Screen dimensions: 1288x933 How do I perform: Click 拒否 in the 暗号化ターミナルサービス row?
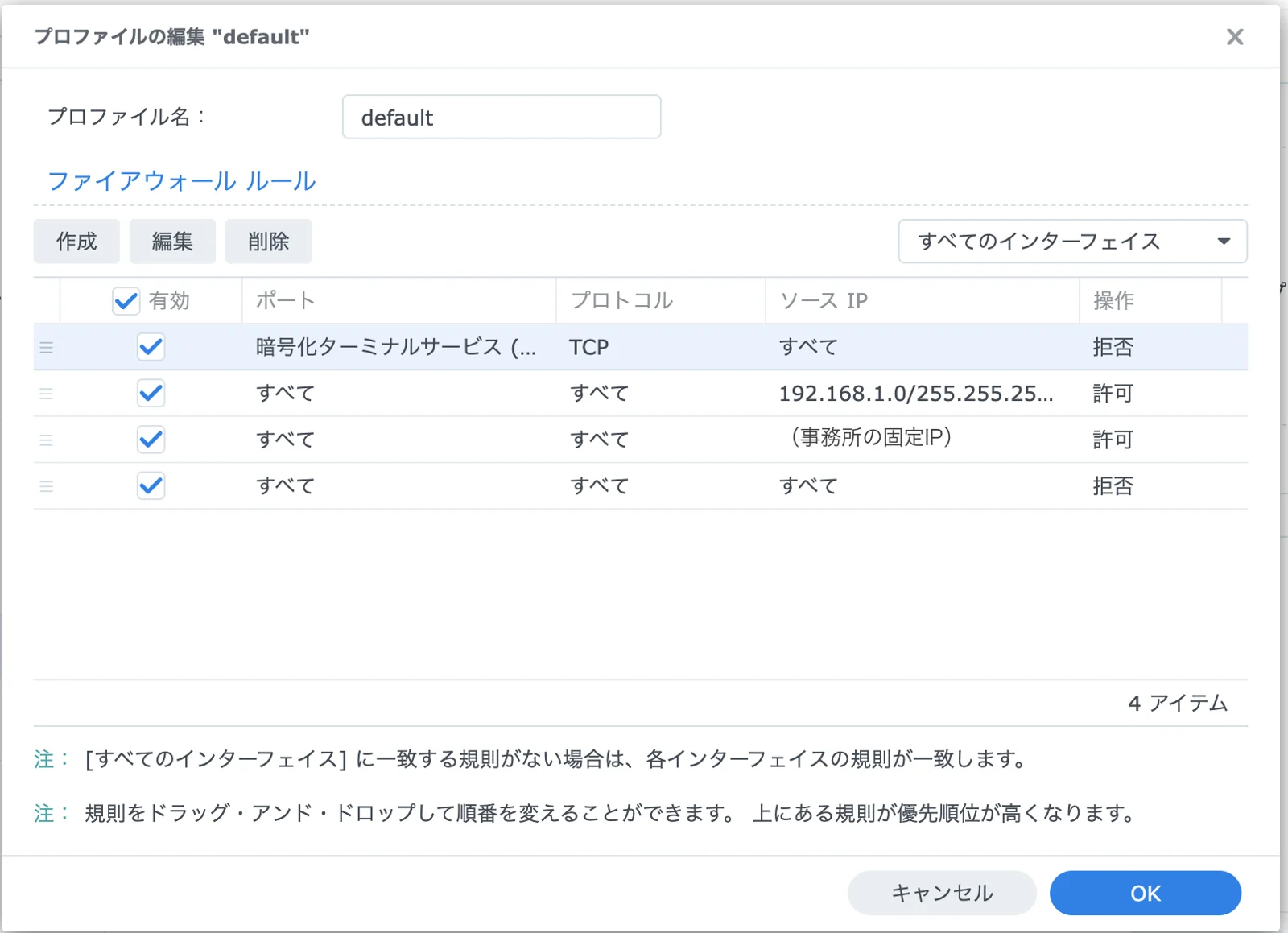[1113, 347]
